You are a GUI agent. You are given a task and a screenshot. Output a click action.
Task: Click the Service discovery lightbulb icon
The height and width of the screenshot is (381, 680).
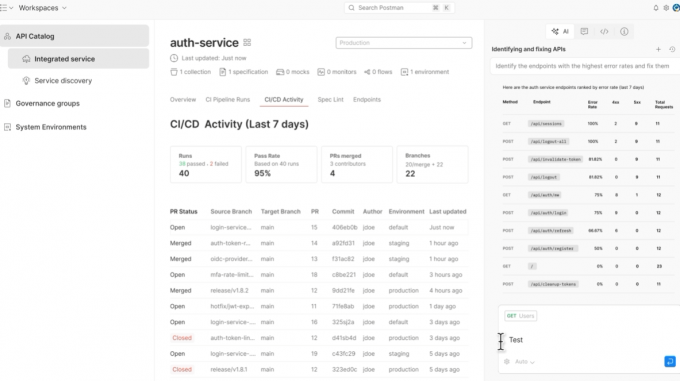click(26, 81)
